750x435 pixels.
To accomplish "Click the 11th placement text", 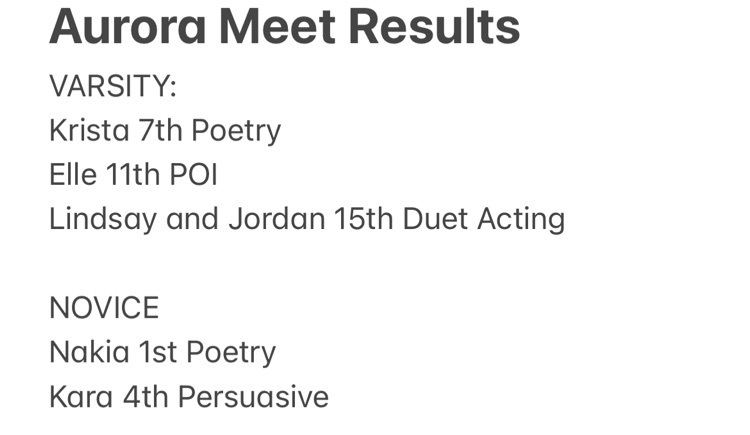I will tap(133, 175).
